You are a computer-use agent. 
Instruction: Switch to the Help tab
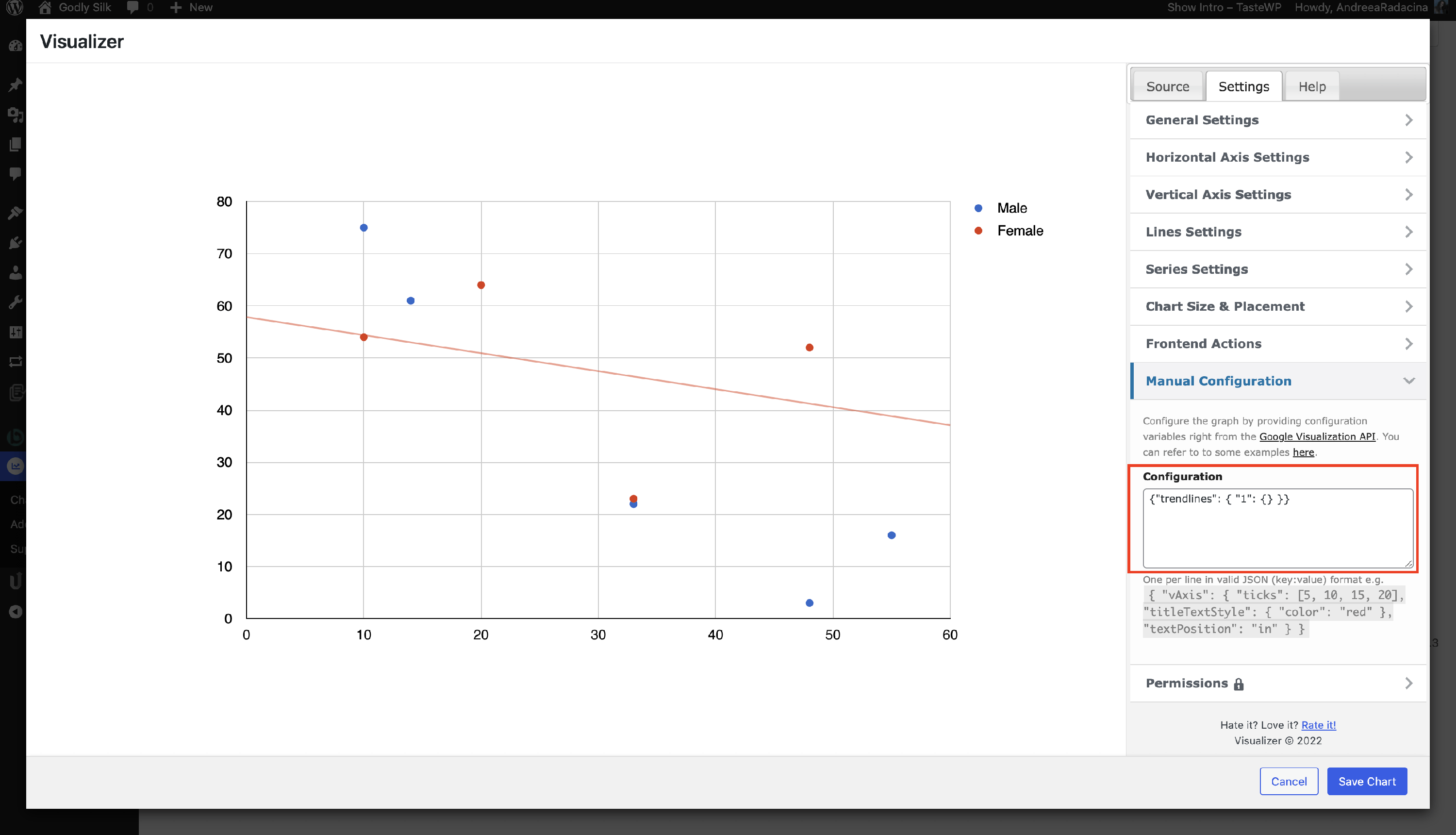(x=1311, y=86)
